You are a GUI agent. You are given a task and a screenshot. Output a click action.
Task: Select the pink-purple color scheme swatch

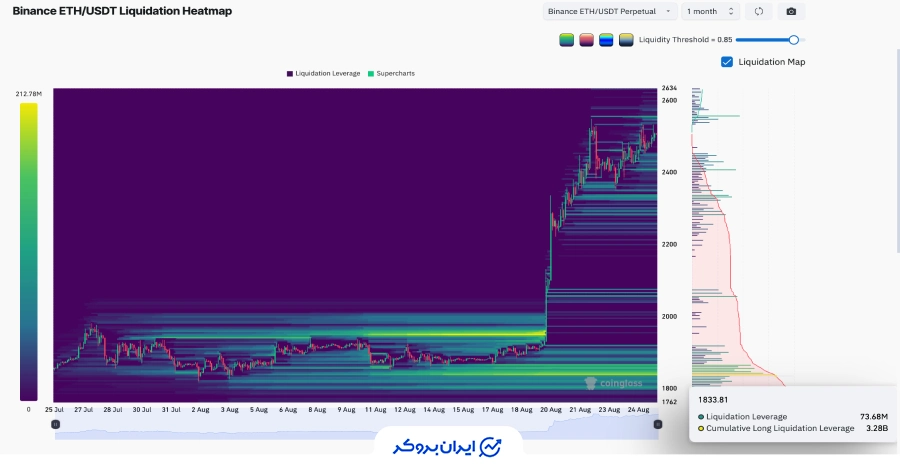[586, 40]
